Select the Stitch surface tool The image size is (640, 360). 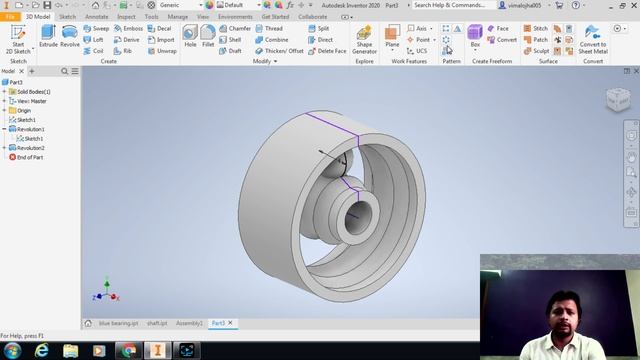pyautogui.click(x=536, y=29)
